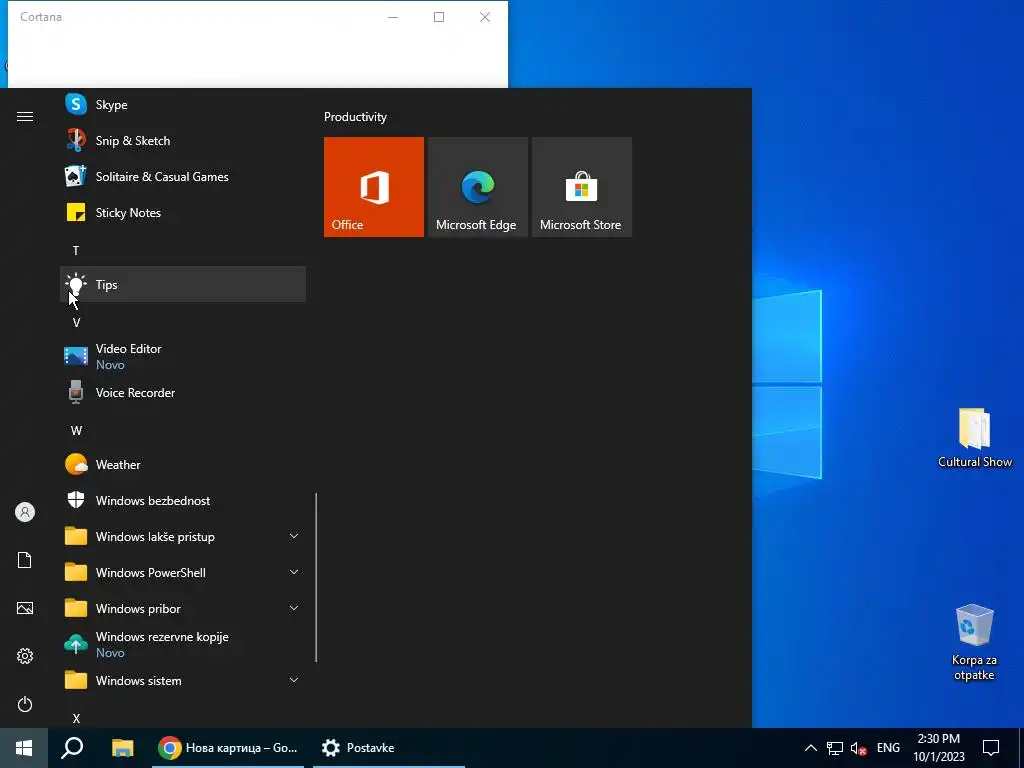The width and height of the screenshot is (1024, 768).
Task: Close the Cortana window
Action: click(485, 17)
